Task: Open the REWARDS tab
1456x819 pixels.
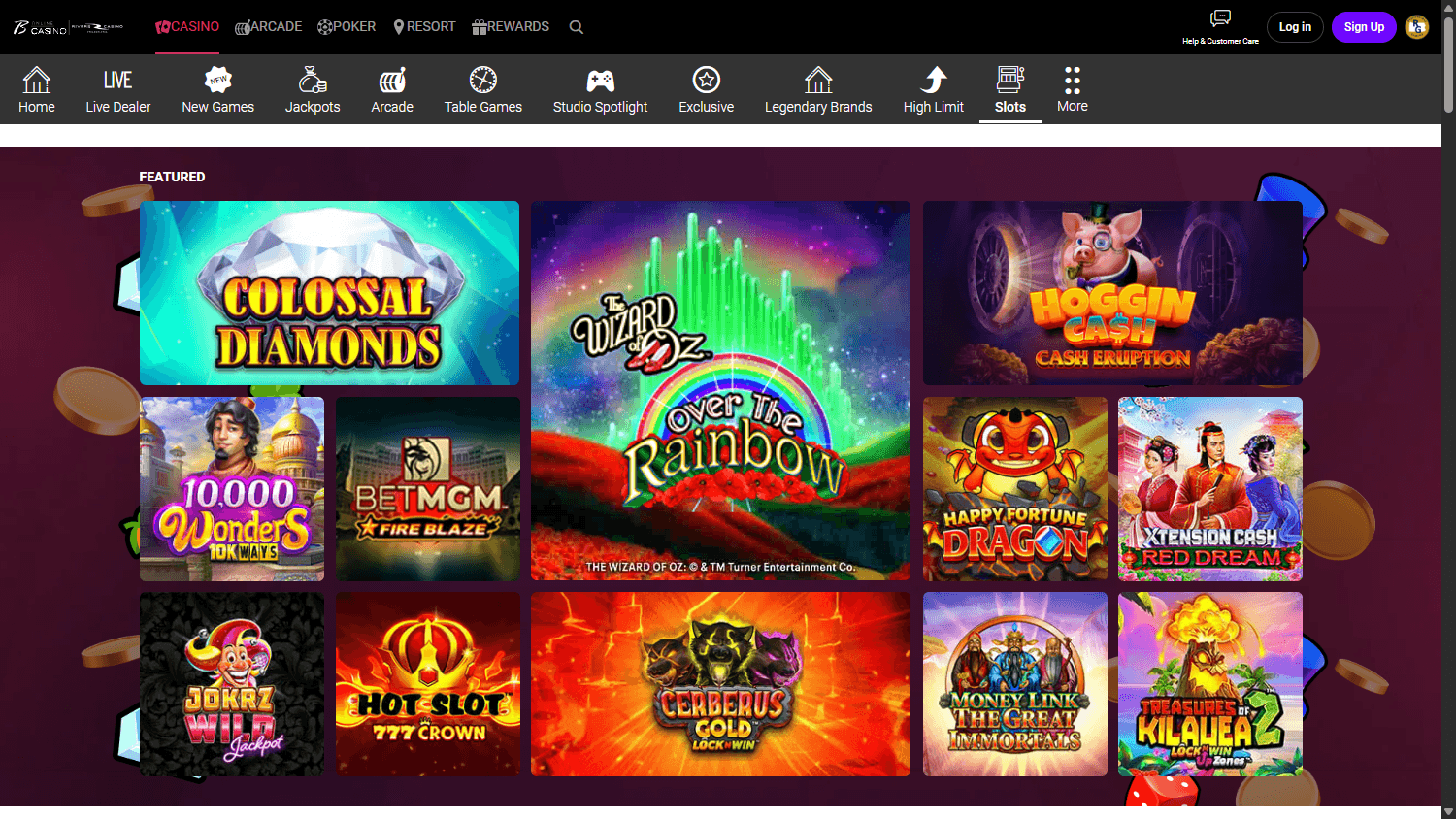Action: [511, 26]
